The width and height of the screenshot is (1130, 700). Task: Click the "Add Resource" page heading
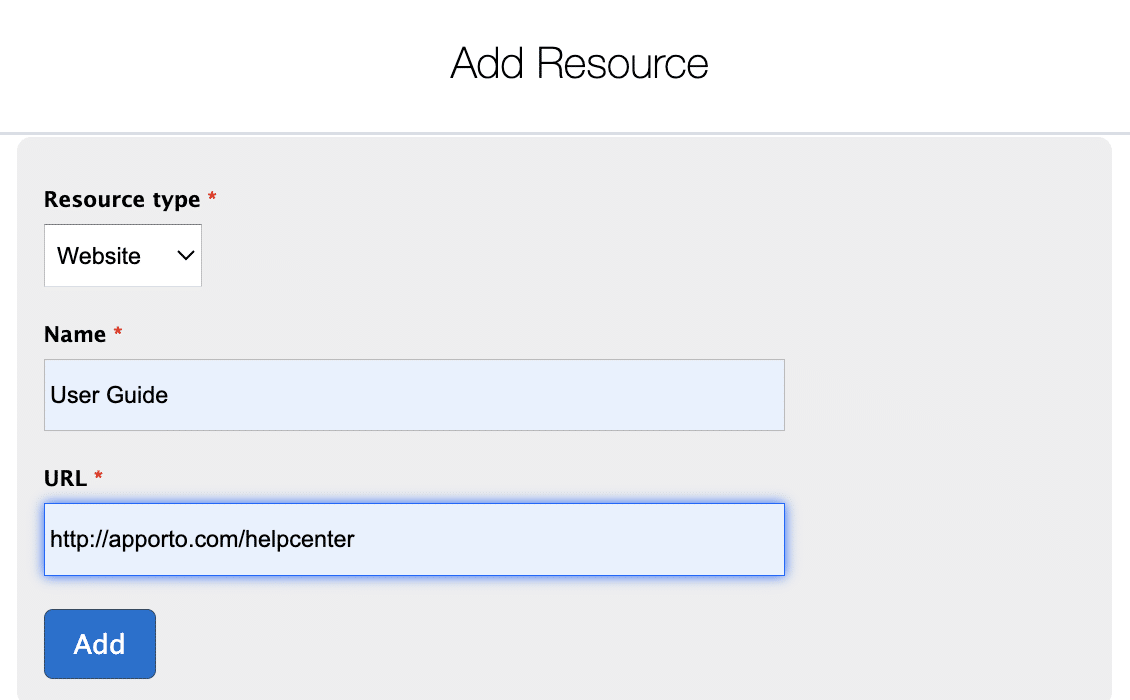tap(579, 64)
